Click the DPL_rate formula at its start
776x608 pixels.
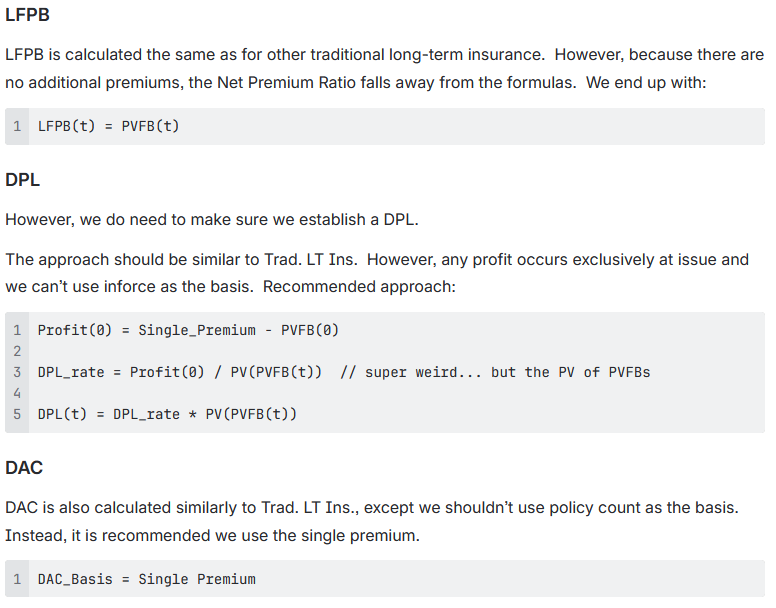(72, 372)
